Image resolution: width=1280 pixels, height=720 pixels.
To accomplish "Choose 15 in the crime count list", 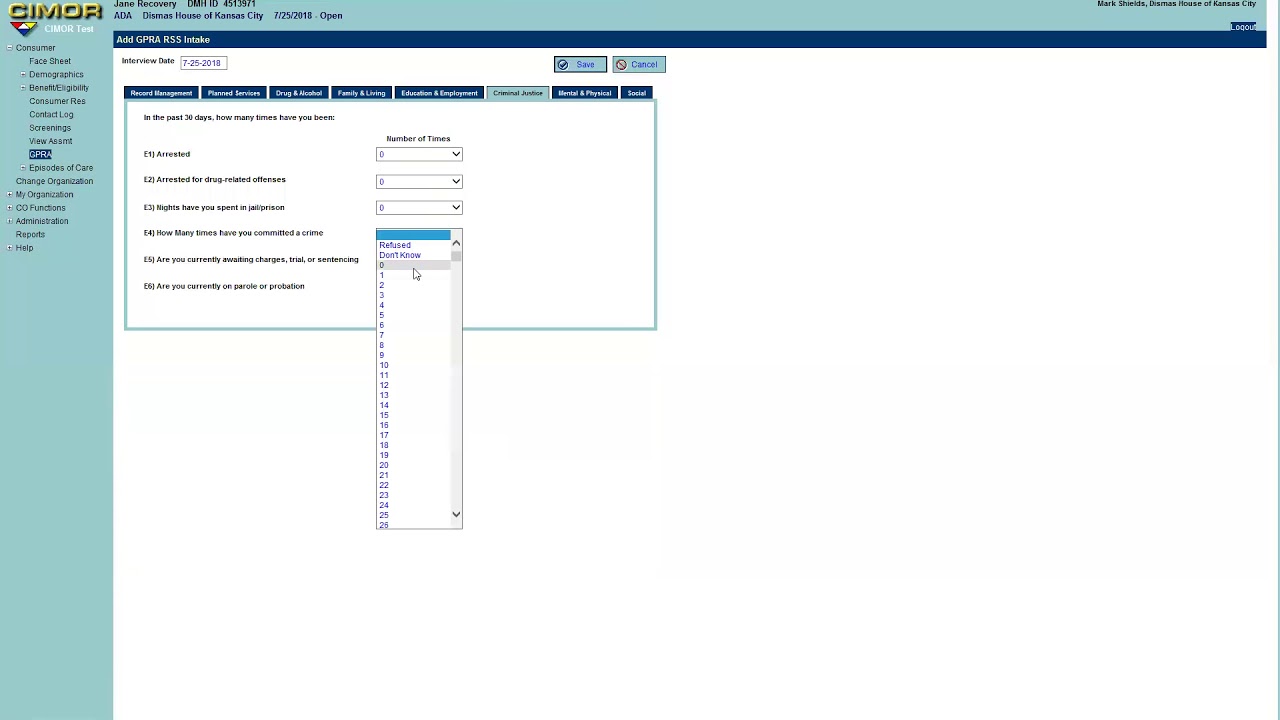I will 413,415.
